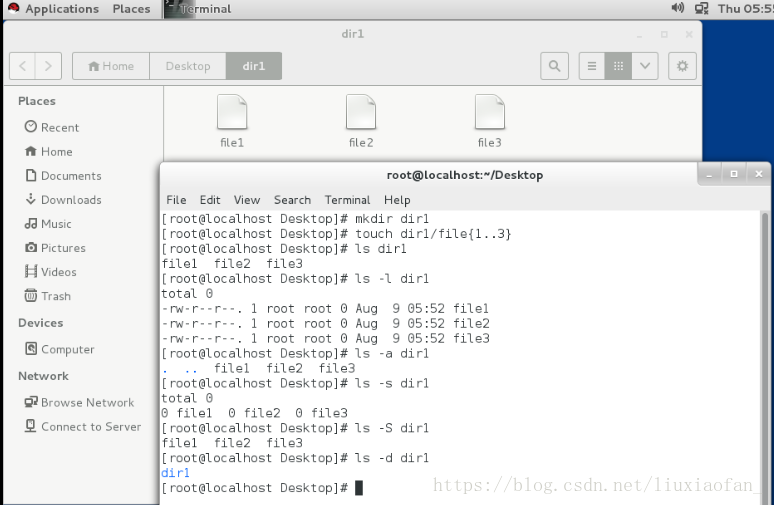This screenshot has height=505, width=774.
Task: Open Documents in sidebar
Action: point(63,176)
